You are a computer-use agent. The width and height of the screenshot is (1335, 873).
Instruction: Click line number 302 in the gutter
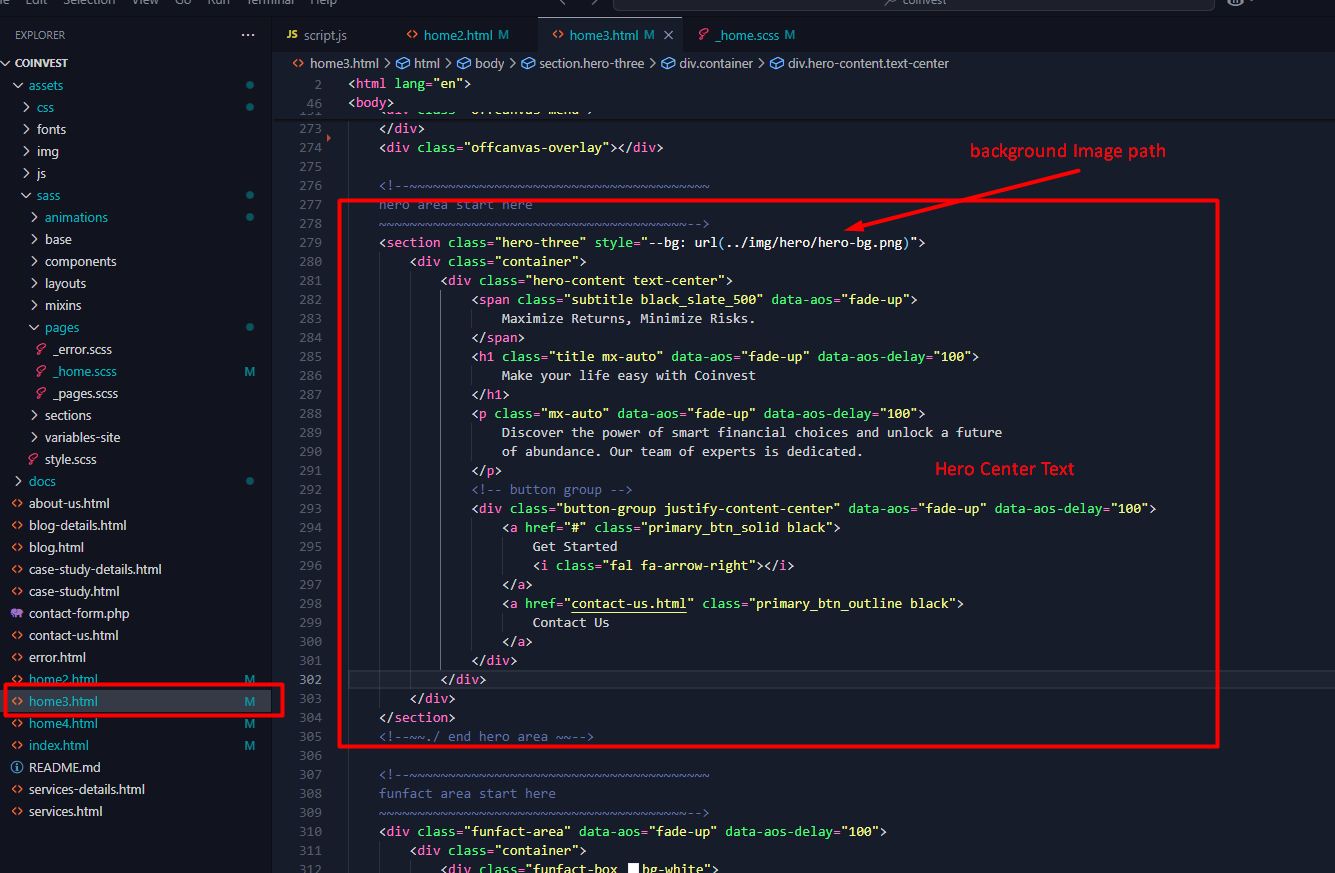pyautogui.click(x=310, y=679)
